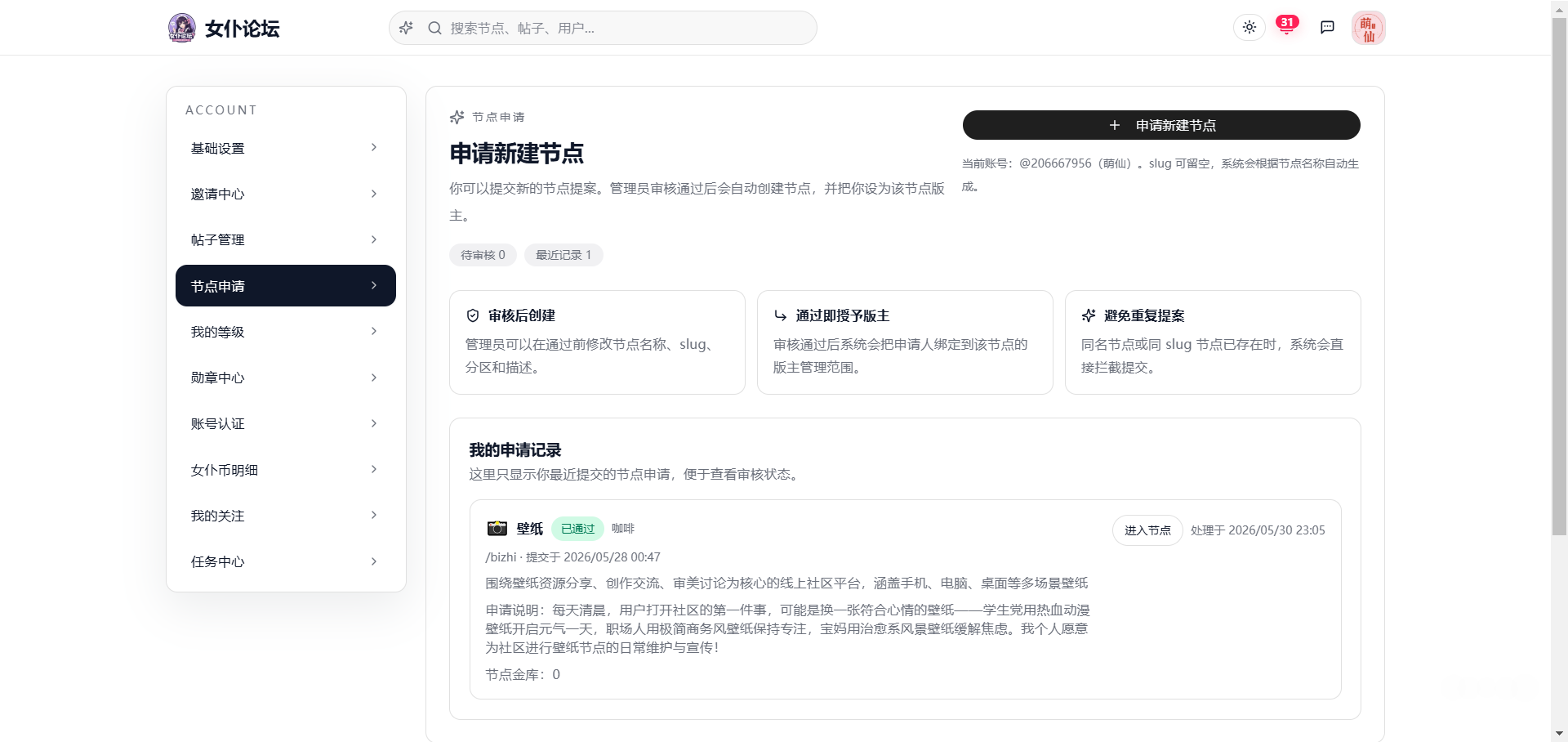Open the messages chat icon
Screen dimensions: 1568x742
point(1327,28)
